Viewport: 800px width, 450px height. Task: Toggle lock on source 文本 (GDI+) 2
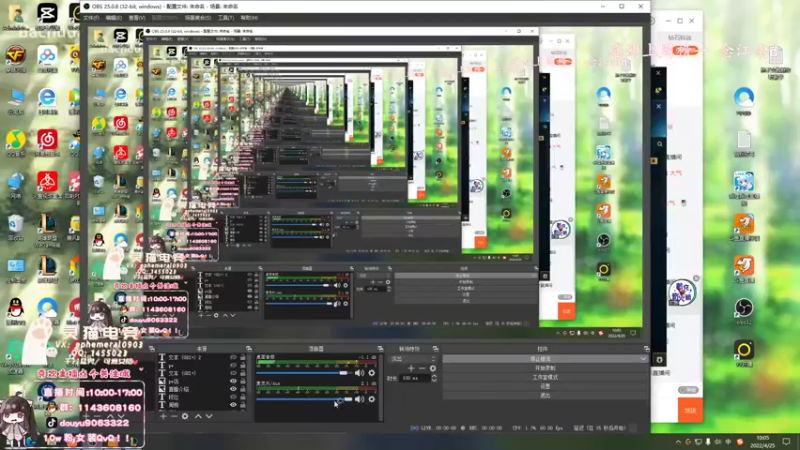click(243, 358)
